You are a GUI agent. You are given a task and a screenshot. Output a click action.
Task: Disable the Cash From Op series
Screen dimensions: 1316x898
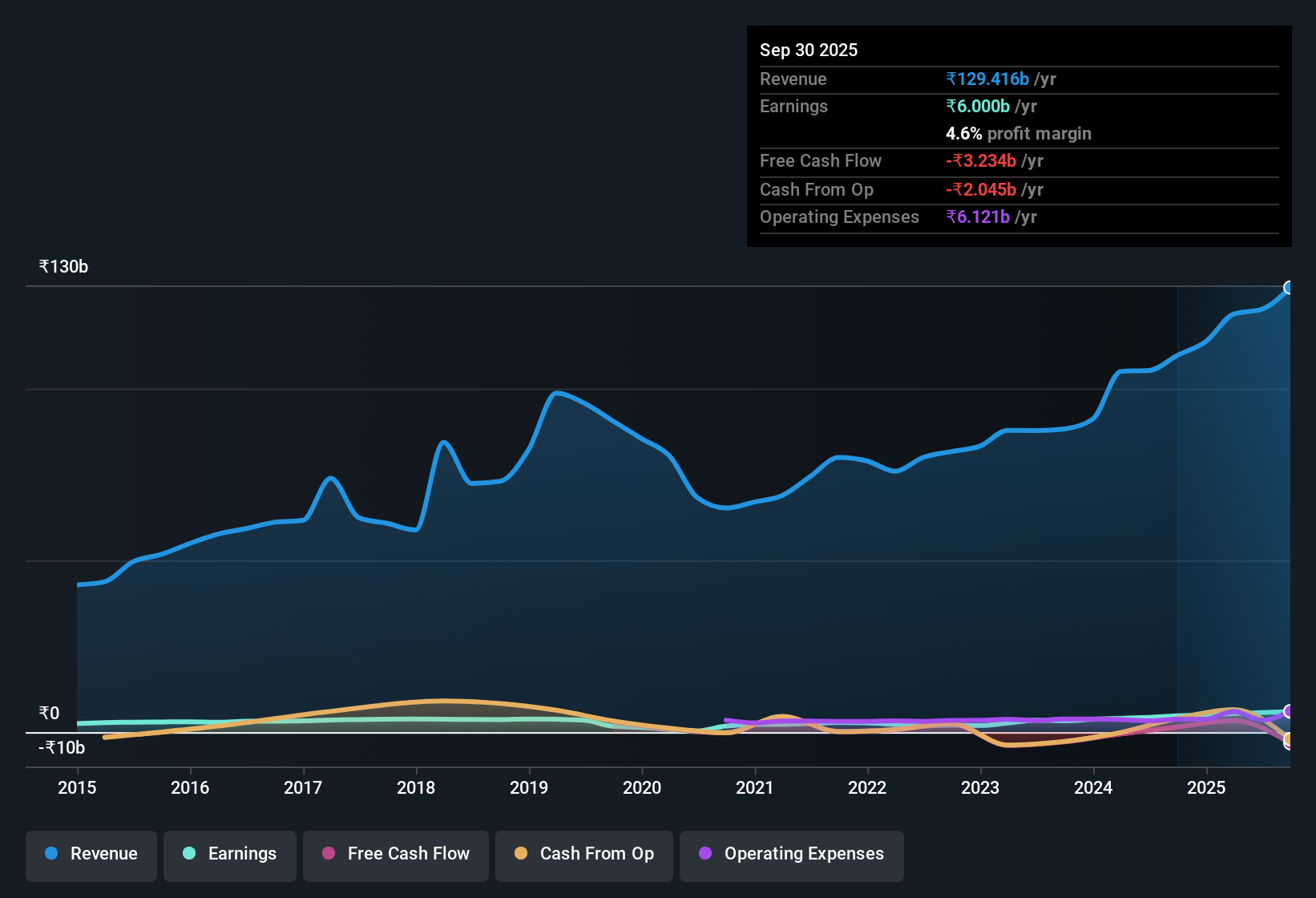coord(583,854)
